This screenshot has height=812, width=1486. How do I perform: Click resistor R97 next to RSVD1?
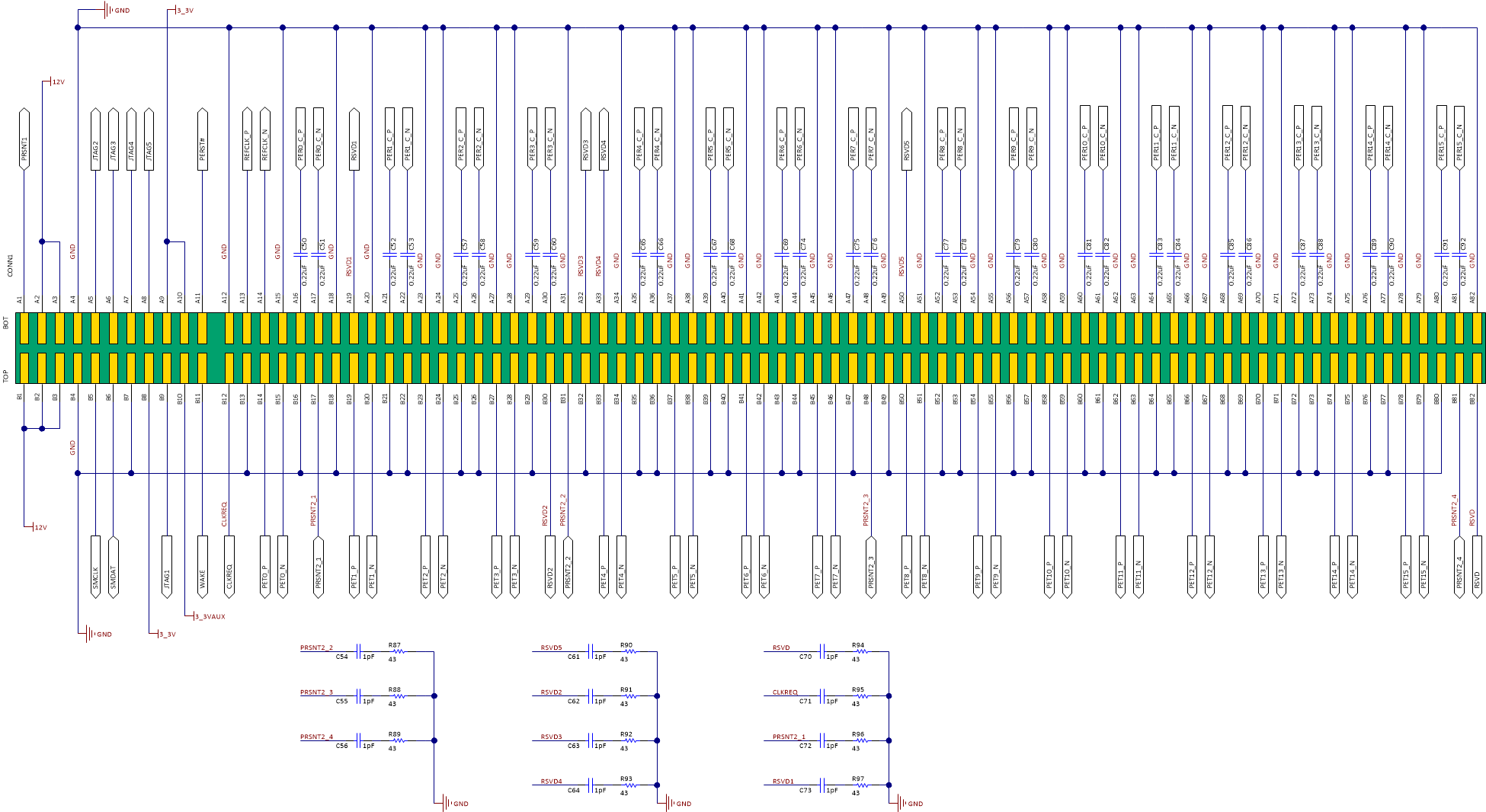coord(861,785)
